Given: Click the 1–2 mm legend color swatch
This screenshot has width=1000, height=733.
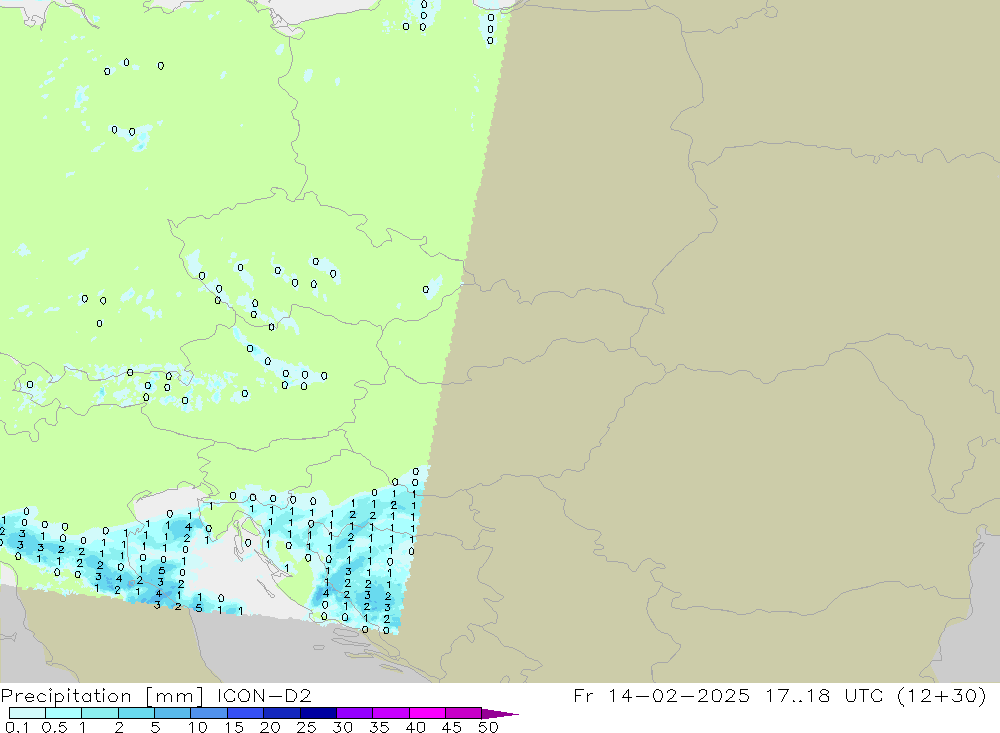Looking at the screenshot, I should point(99,713).
